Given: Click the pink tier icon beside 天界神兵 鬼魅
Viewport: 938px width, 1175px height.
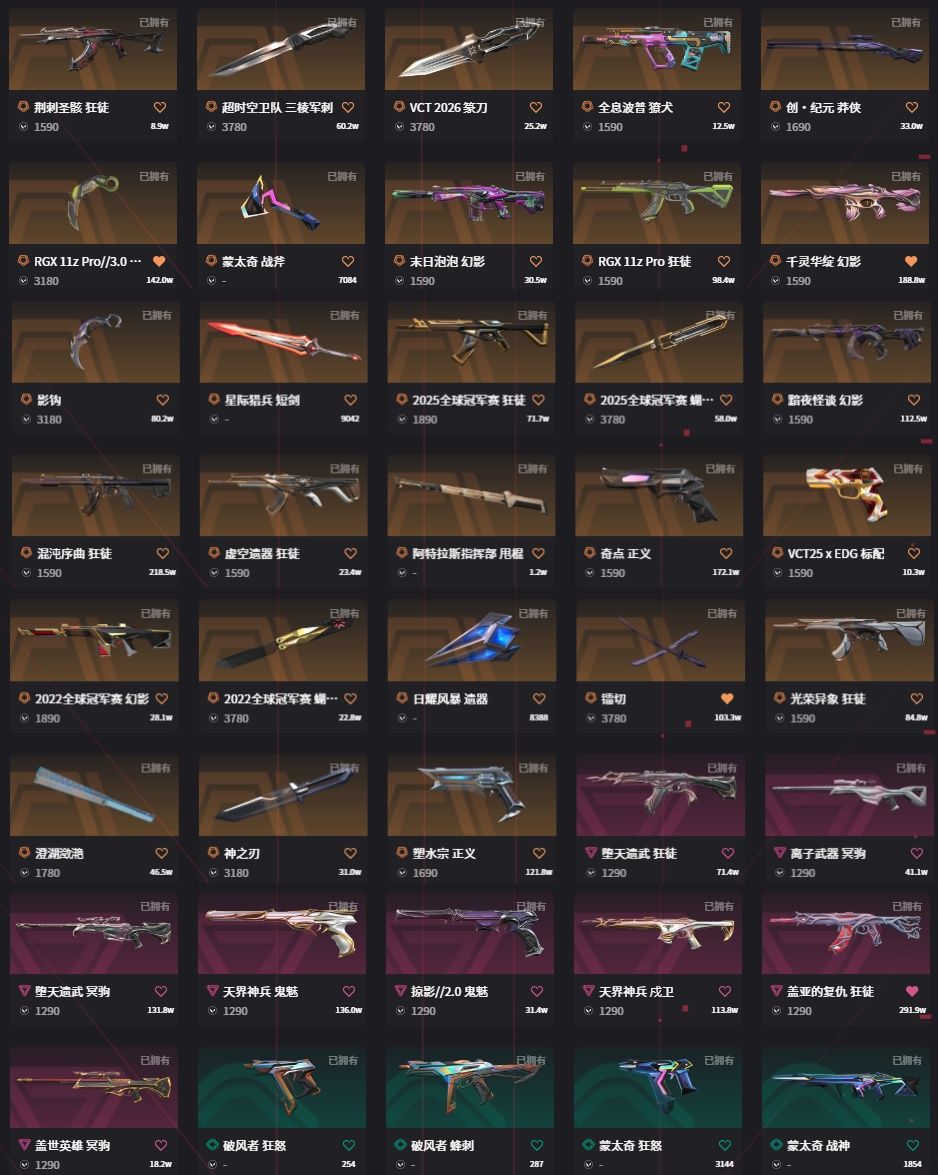Looking at the screenshot, I should [x=212, y=991].
